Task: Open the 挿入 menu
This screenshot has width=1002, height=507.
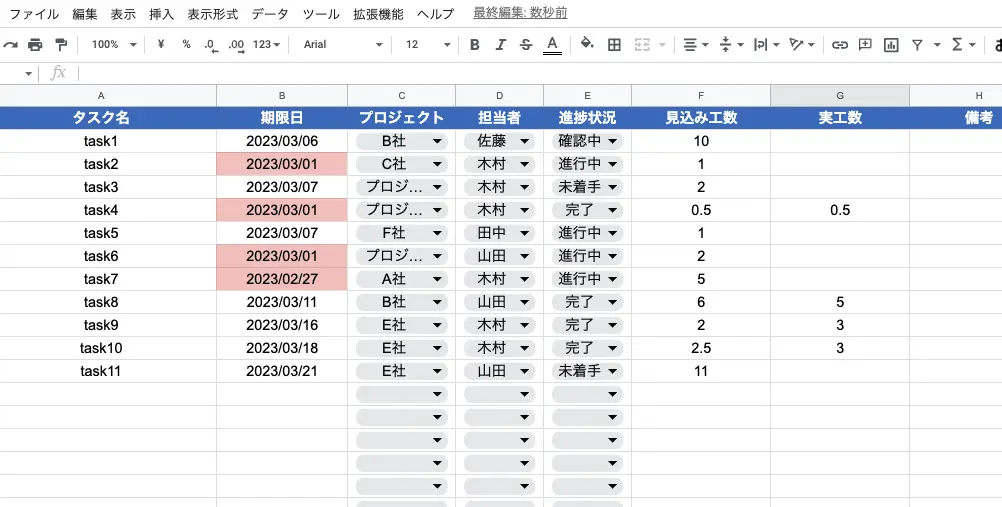Action: coord(162,13)
